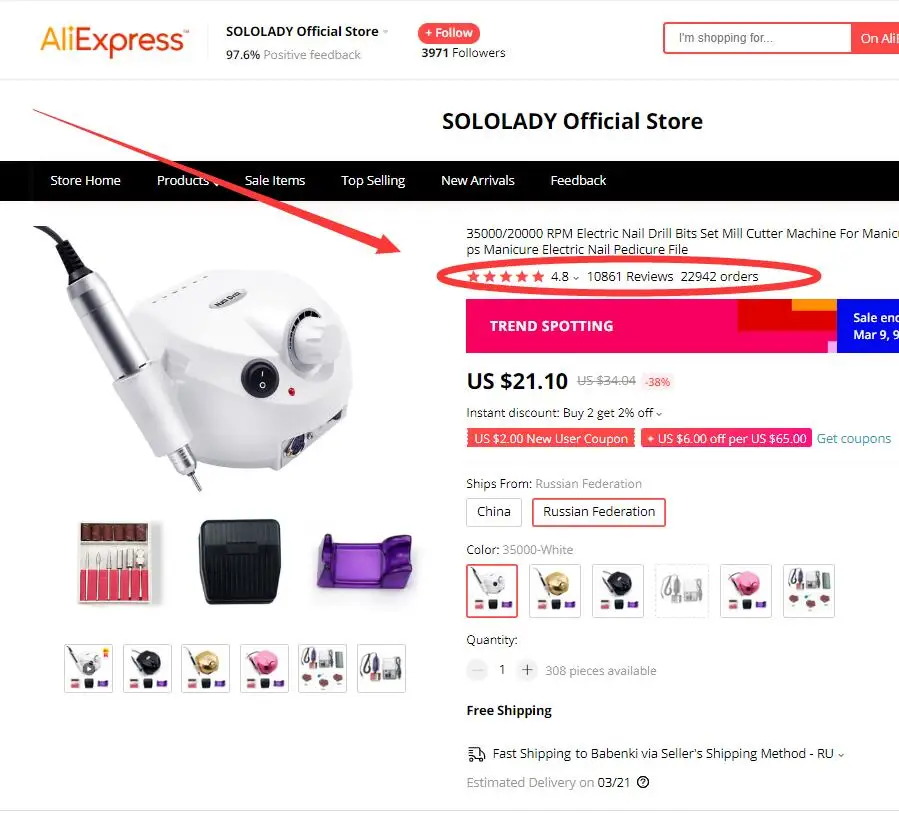This screenshot has height=814, width=899.
Task: Click the shipping truck icon
Action: 476,754
